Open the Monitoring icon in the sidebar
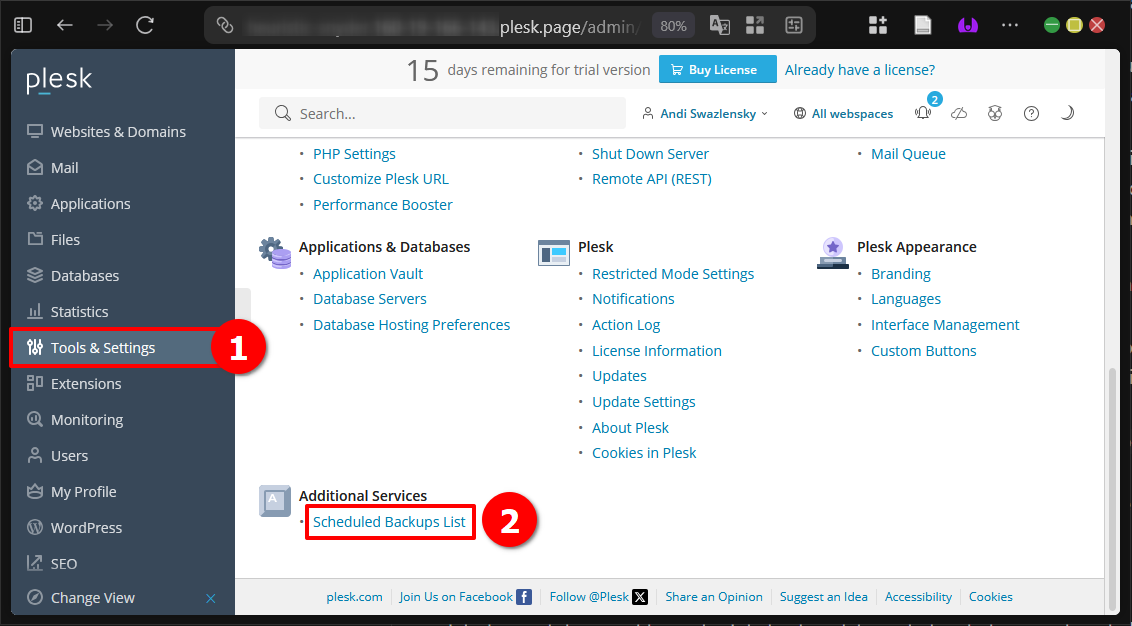Image resolution: width=1132 pixels, height=626 pixels. coord(35,419)
